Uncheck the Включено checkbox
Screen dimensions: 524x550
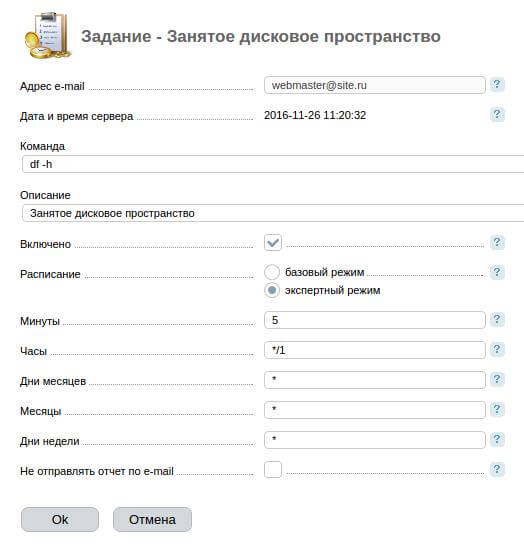(x=273, y=242)
